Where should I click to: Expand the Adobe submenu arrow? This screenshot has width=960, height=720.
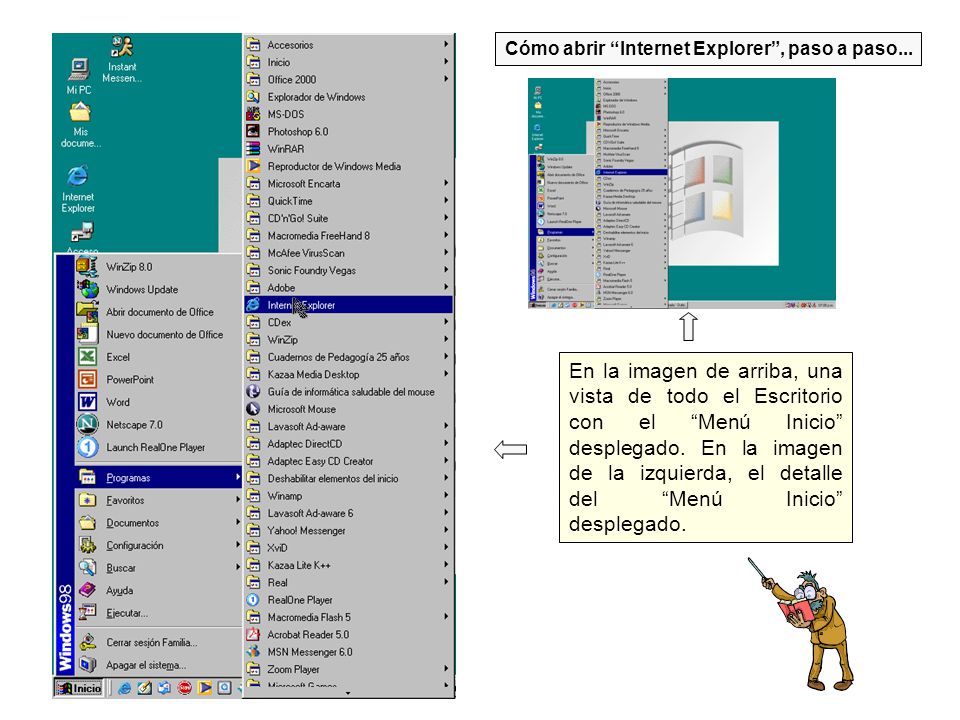click(x=446, y=287)
